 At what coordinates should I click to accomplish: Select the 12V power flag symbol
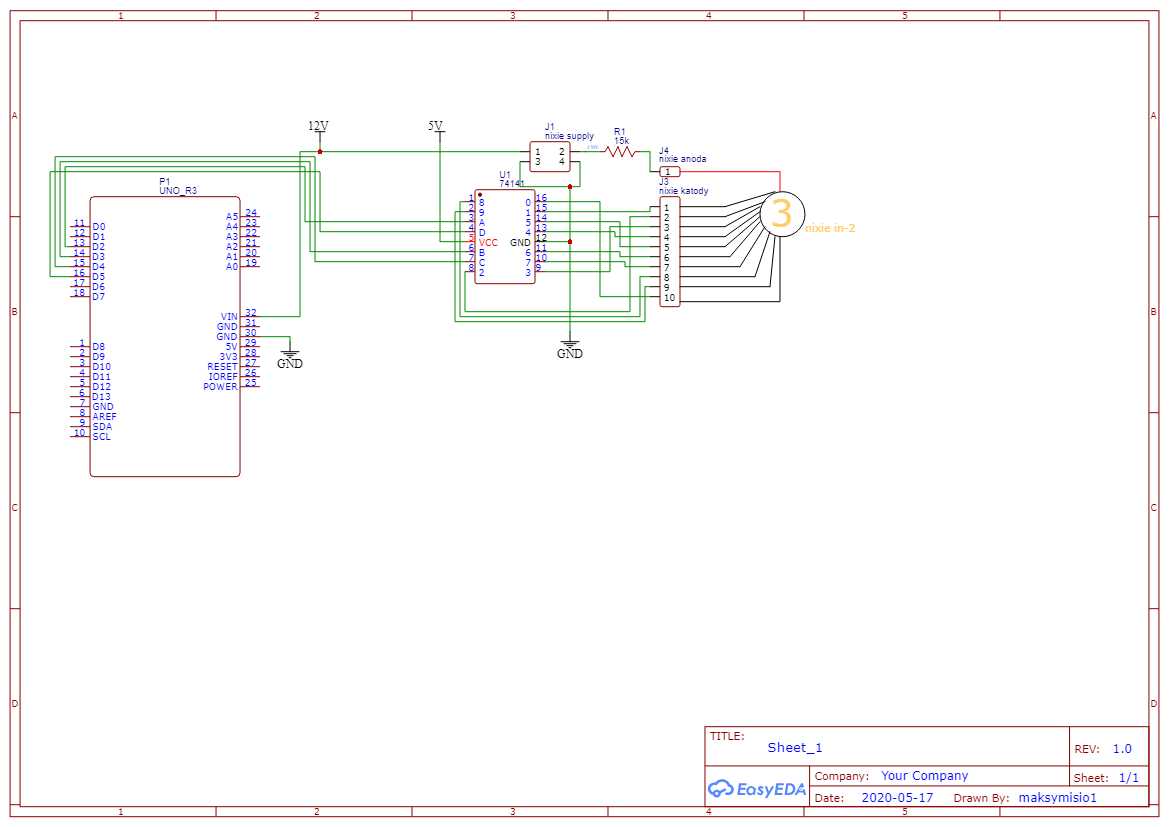coord(317,130)
